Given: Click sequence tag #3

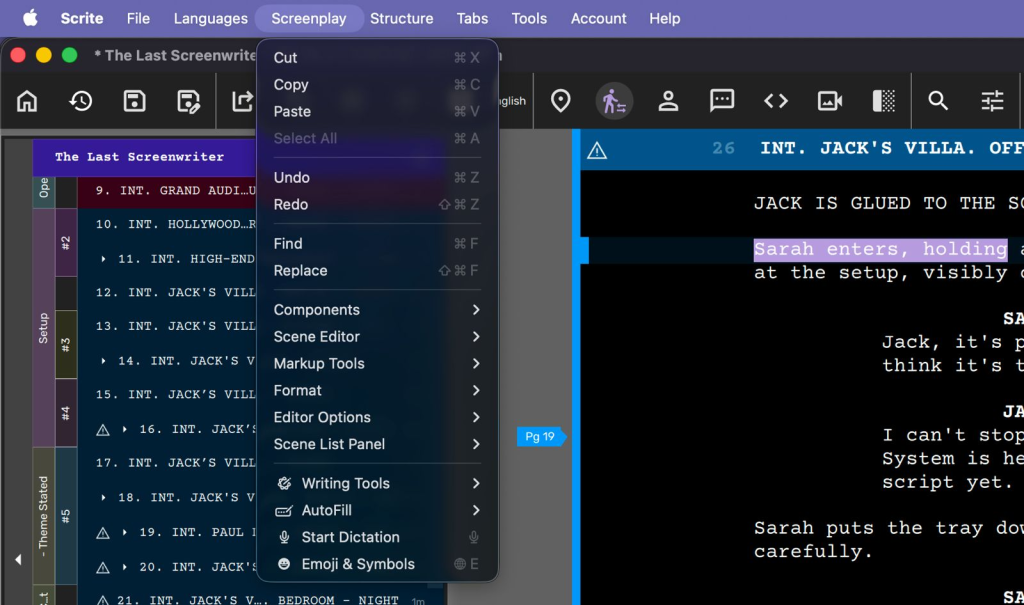Looking at the screenshot, I should 65,344.
